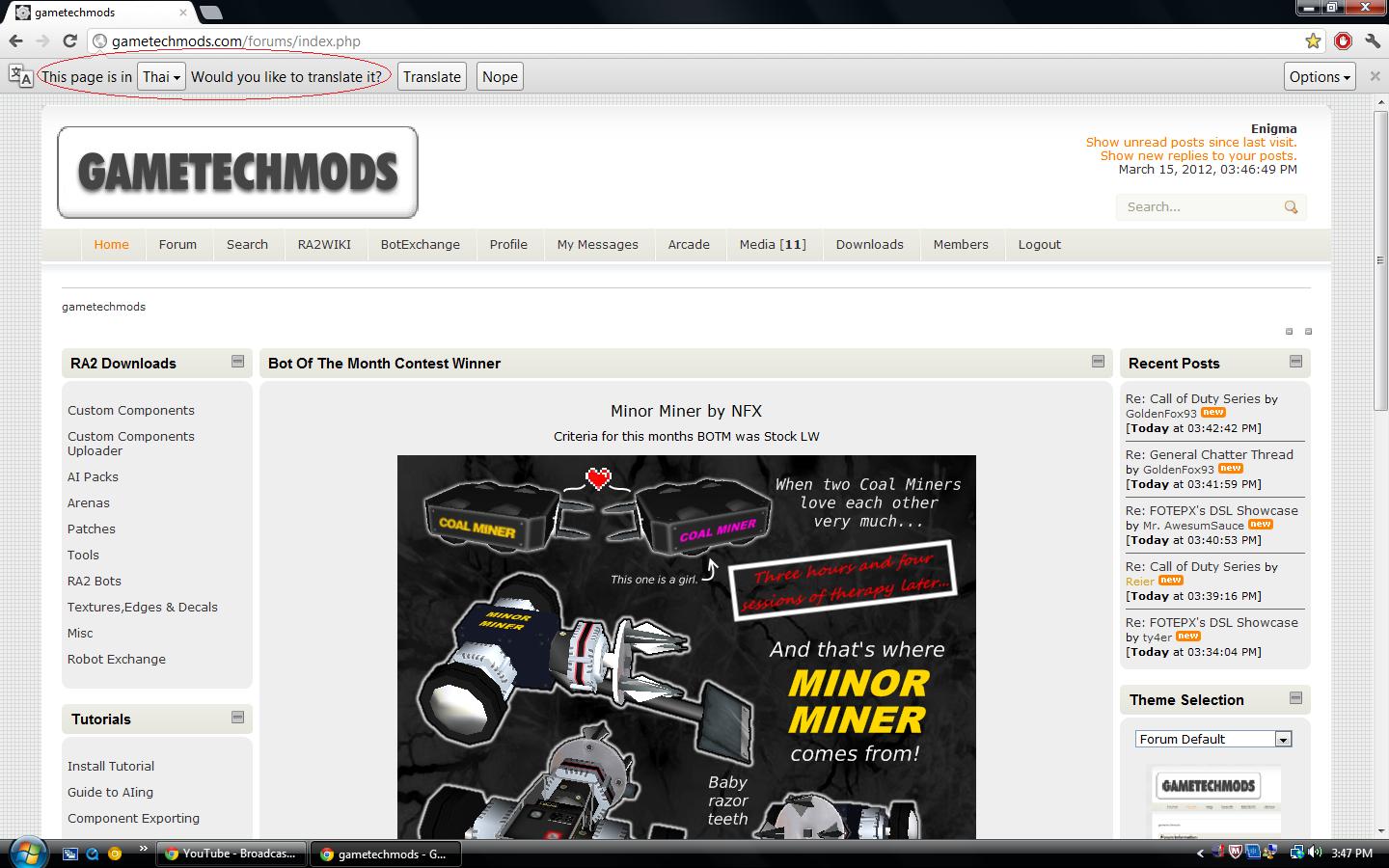
Task: Click the browser forward arrow
Action: click(x=42, y=41)
